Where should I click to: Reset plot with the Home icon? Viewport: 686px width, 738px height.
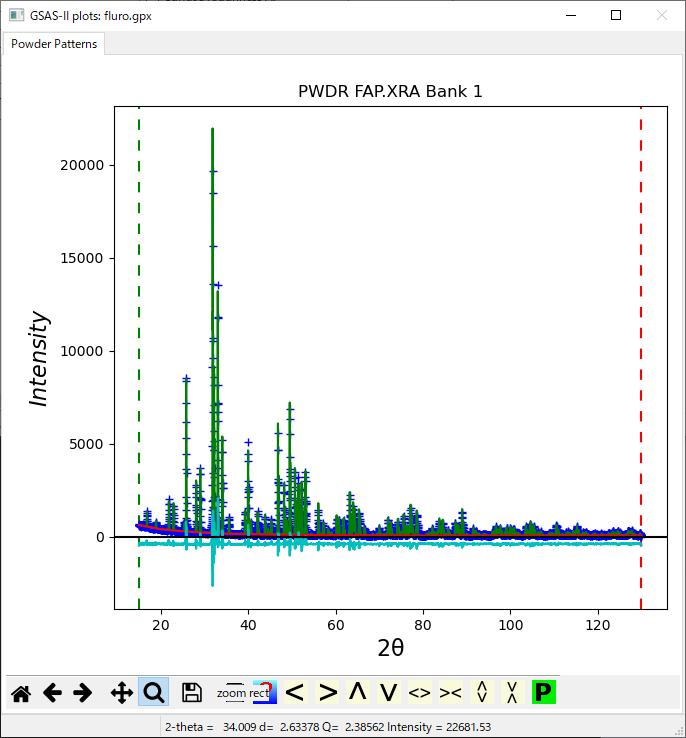coord(20,692)
